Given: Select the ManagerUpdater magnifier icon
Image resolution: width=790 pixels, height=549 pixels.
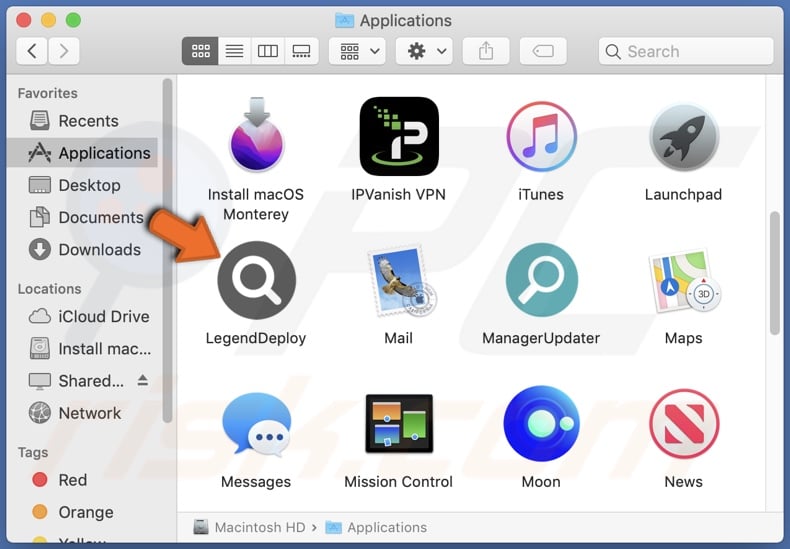Looking at the screenshot, I should pyautogui.click(x=542, y=280).
